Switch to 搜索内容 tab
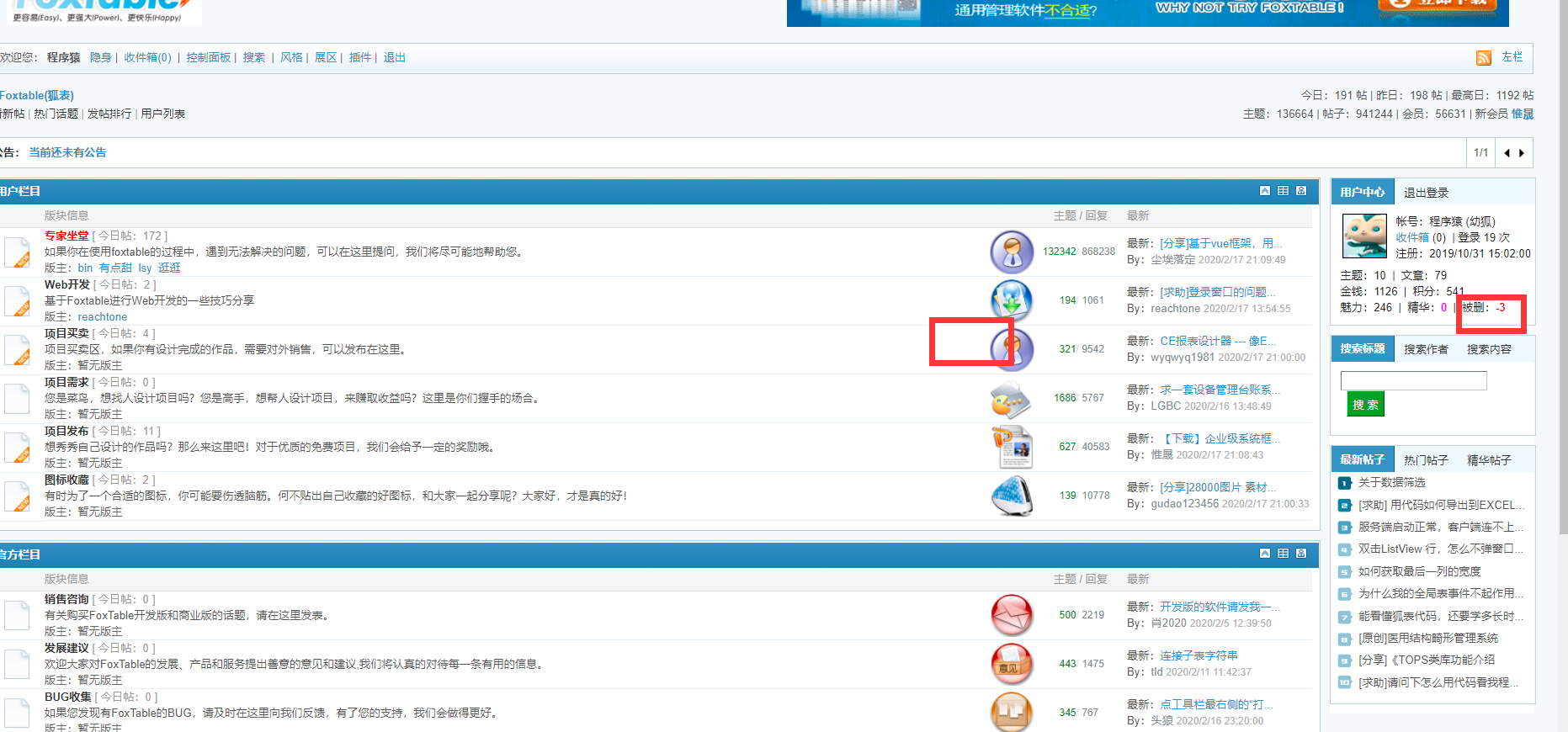The height and width of the screenshot is (732, 1568). [1489, 349]
